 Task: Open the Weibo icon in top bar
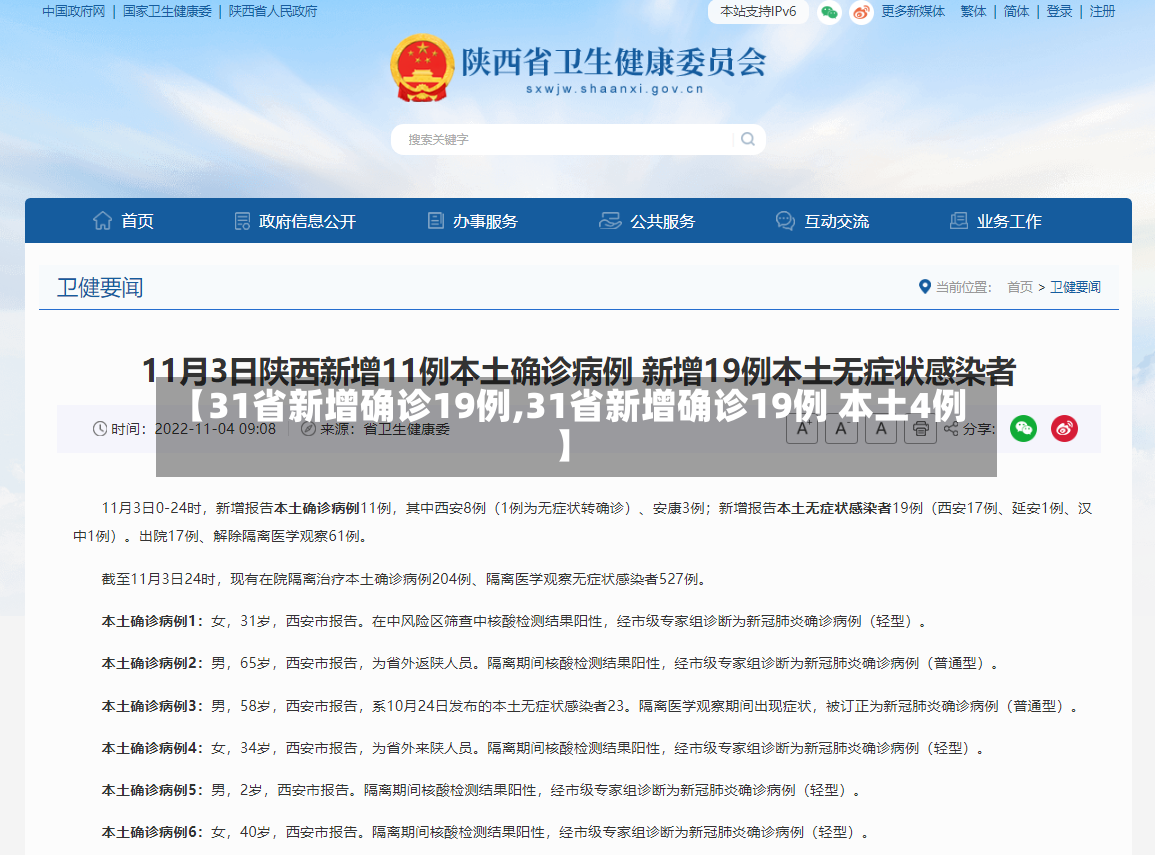coord(861,13)
